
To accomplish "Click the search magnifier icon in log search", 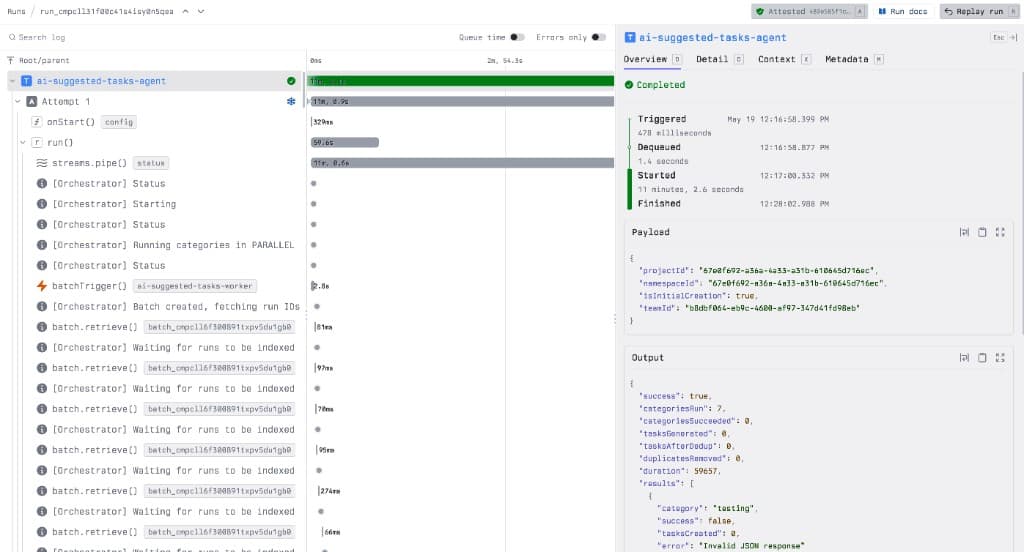I will pyautogui.click(x=12, y=37).
